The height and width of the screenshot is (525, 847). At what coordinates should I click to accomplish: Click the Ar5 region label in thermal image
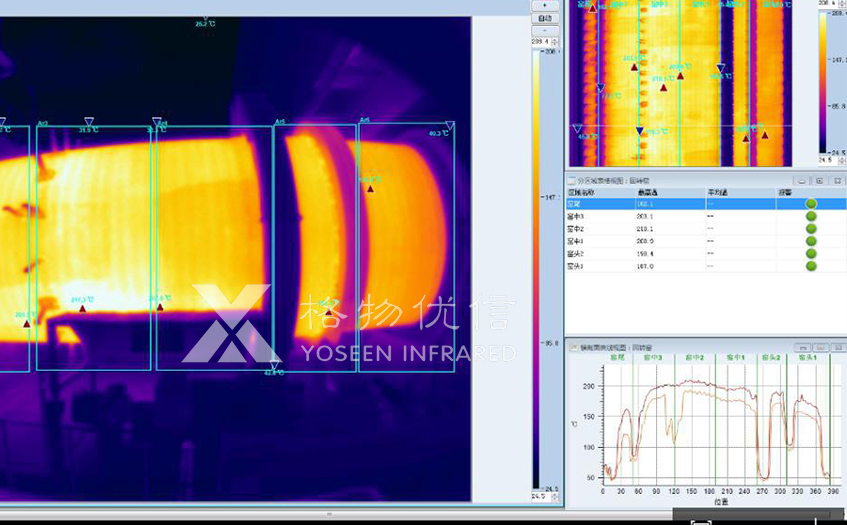(x=280, y=122)
